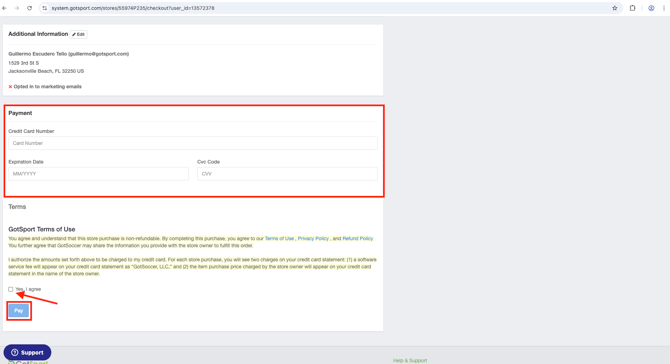Open the Terms of Use link
670x364 pixels.
point(279,238)
